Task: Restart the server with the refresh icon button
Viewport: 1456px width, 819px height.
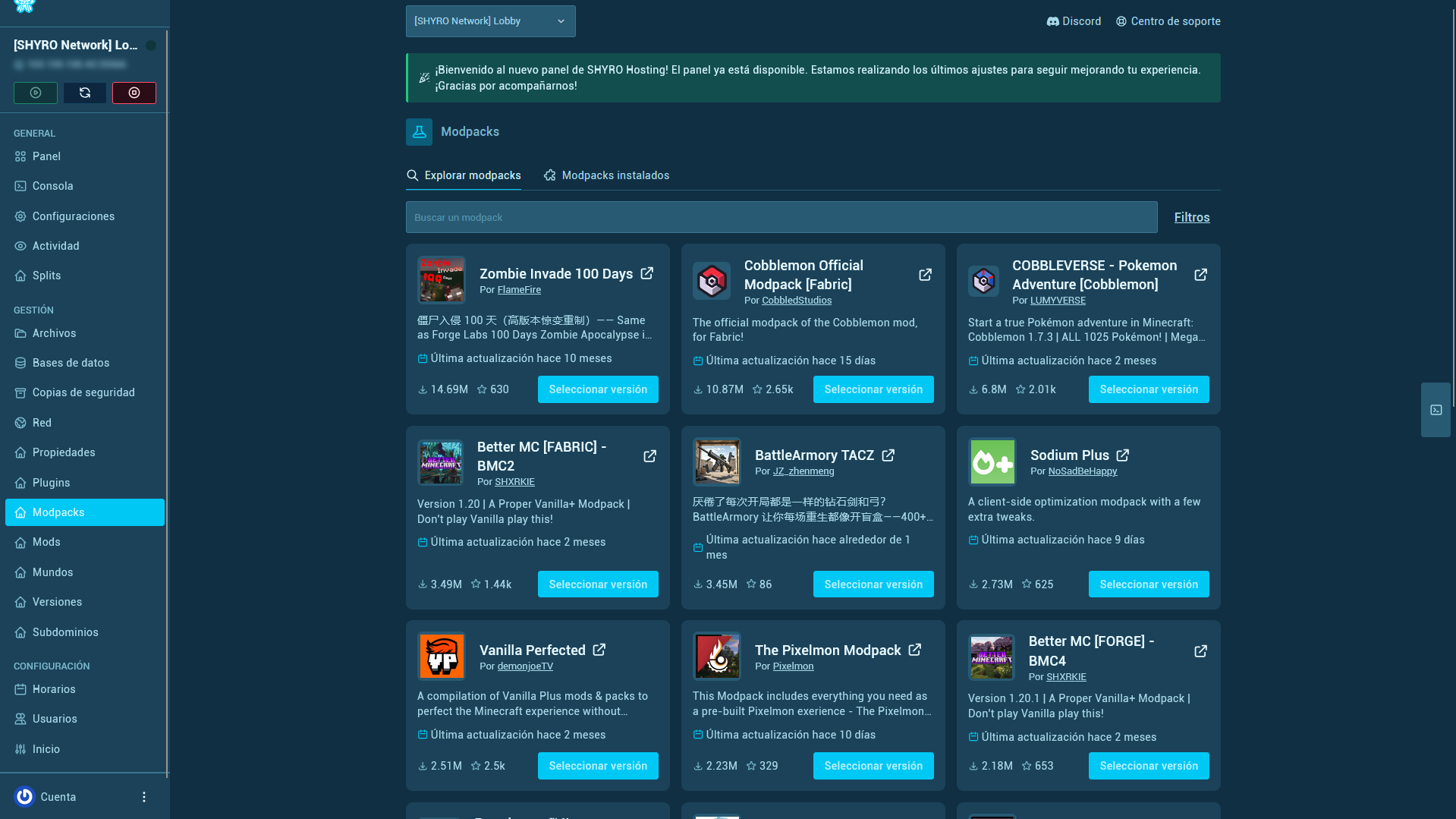Action: click(85, 93)
